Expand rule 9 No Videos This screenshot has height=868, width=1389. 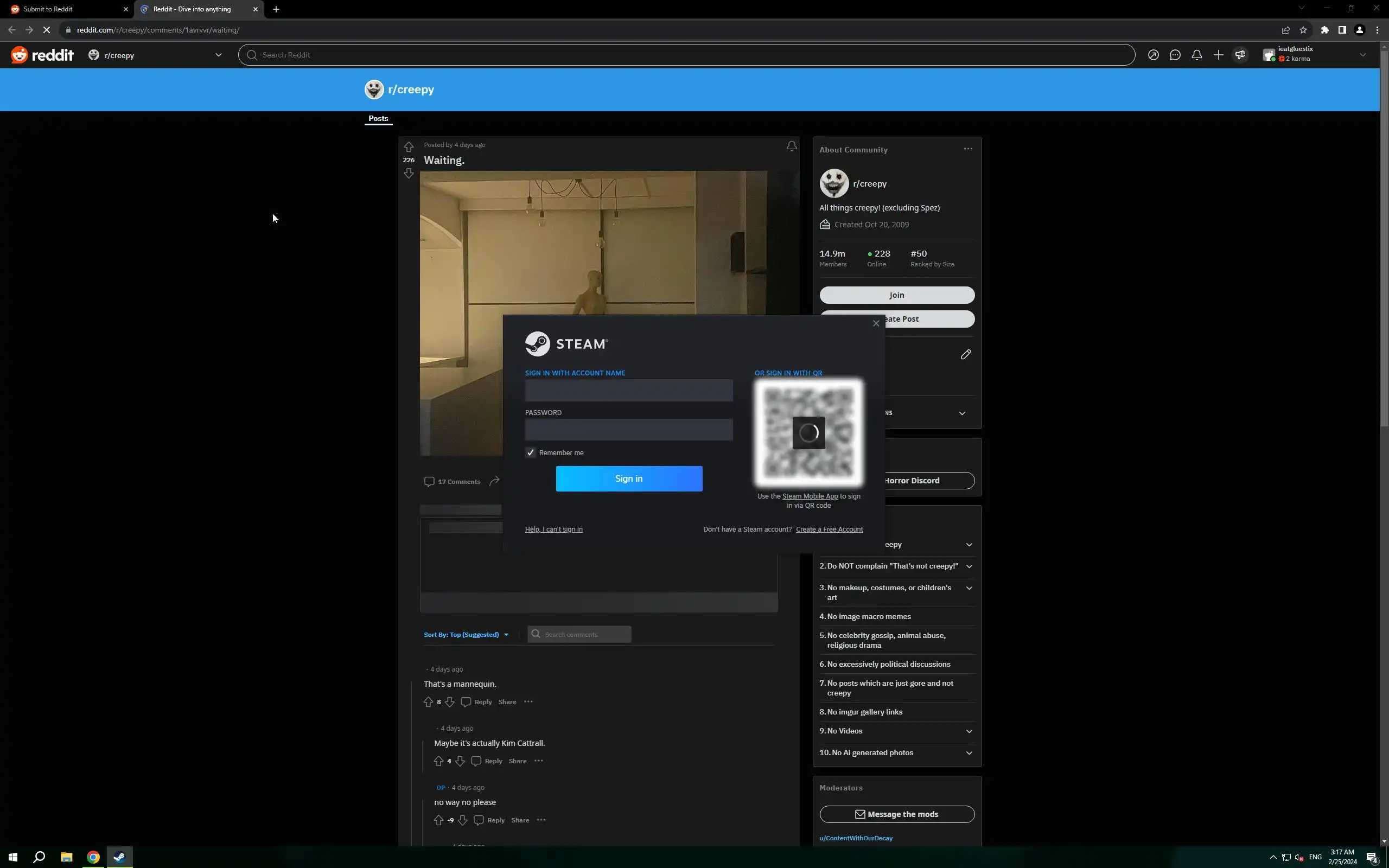coord(969,731)
